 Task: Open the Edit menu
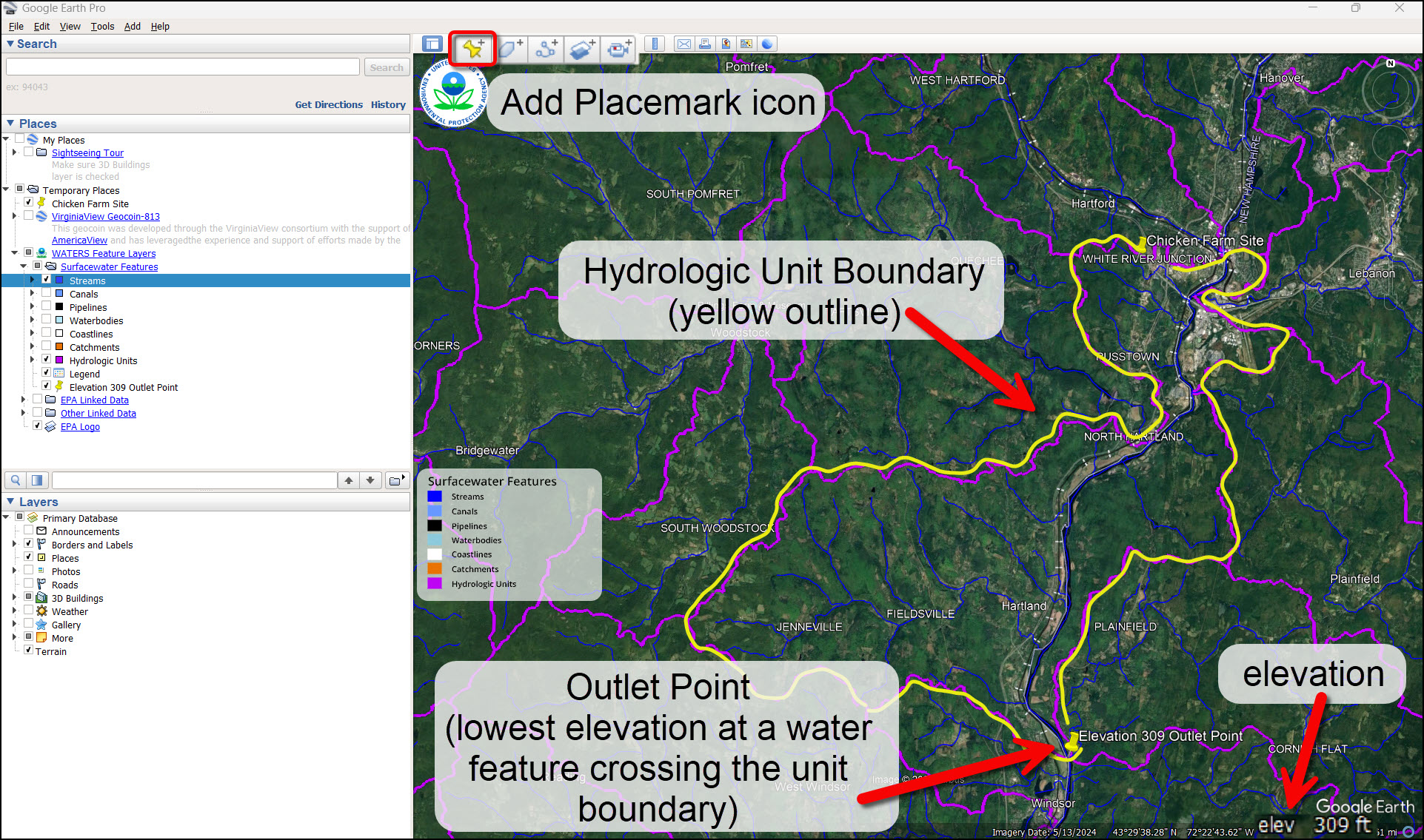41,26
